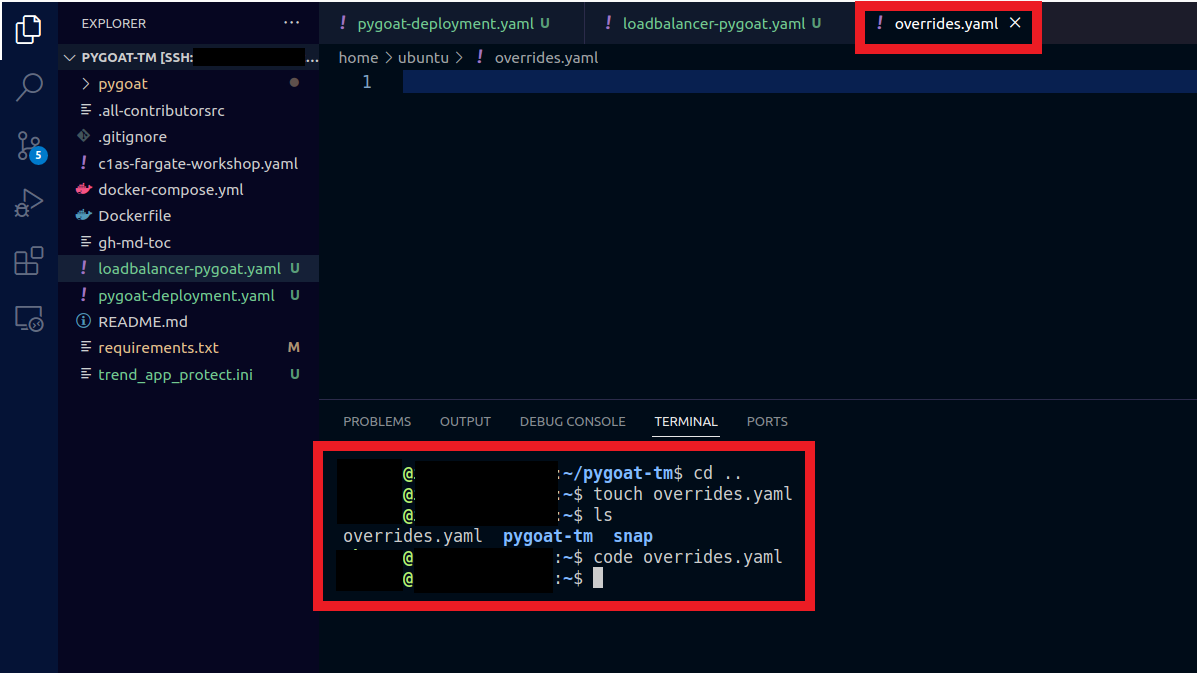Click file icon beside gh-md-toc
This screenshot has height=673, width=1197.
click(x=86, y=242)
